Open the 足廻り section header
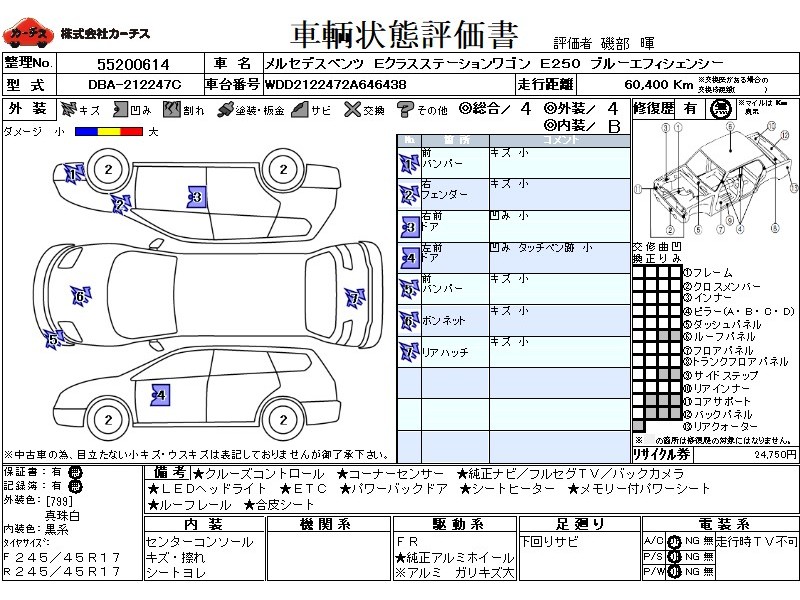This screenshot has height=600, width=800. 580,524
